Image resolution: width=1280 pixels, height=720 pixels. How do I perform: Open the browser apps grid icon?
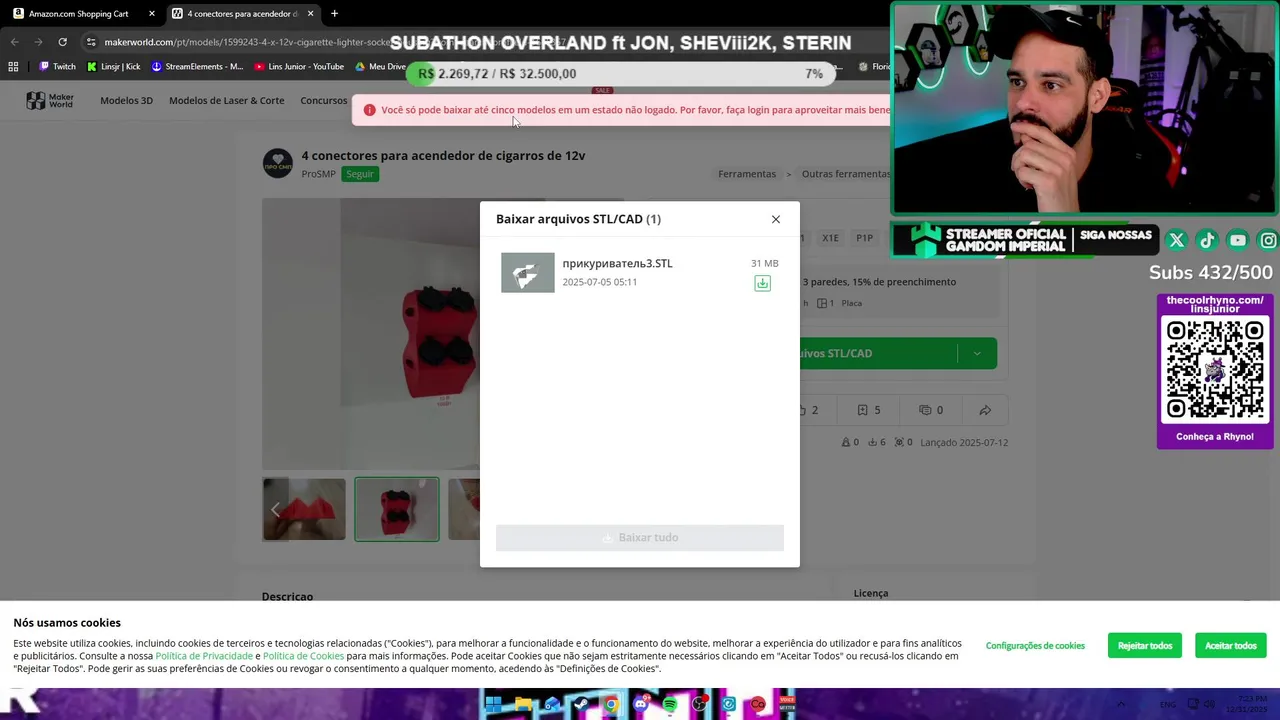pos(13,67)
